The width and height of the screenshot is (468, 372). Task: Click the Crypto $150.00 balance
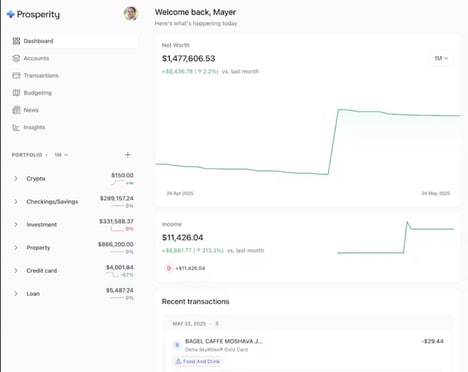(x=122, y=175)
